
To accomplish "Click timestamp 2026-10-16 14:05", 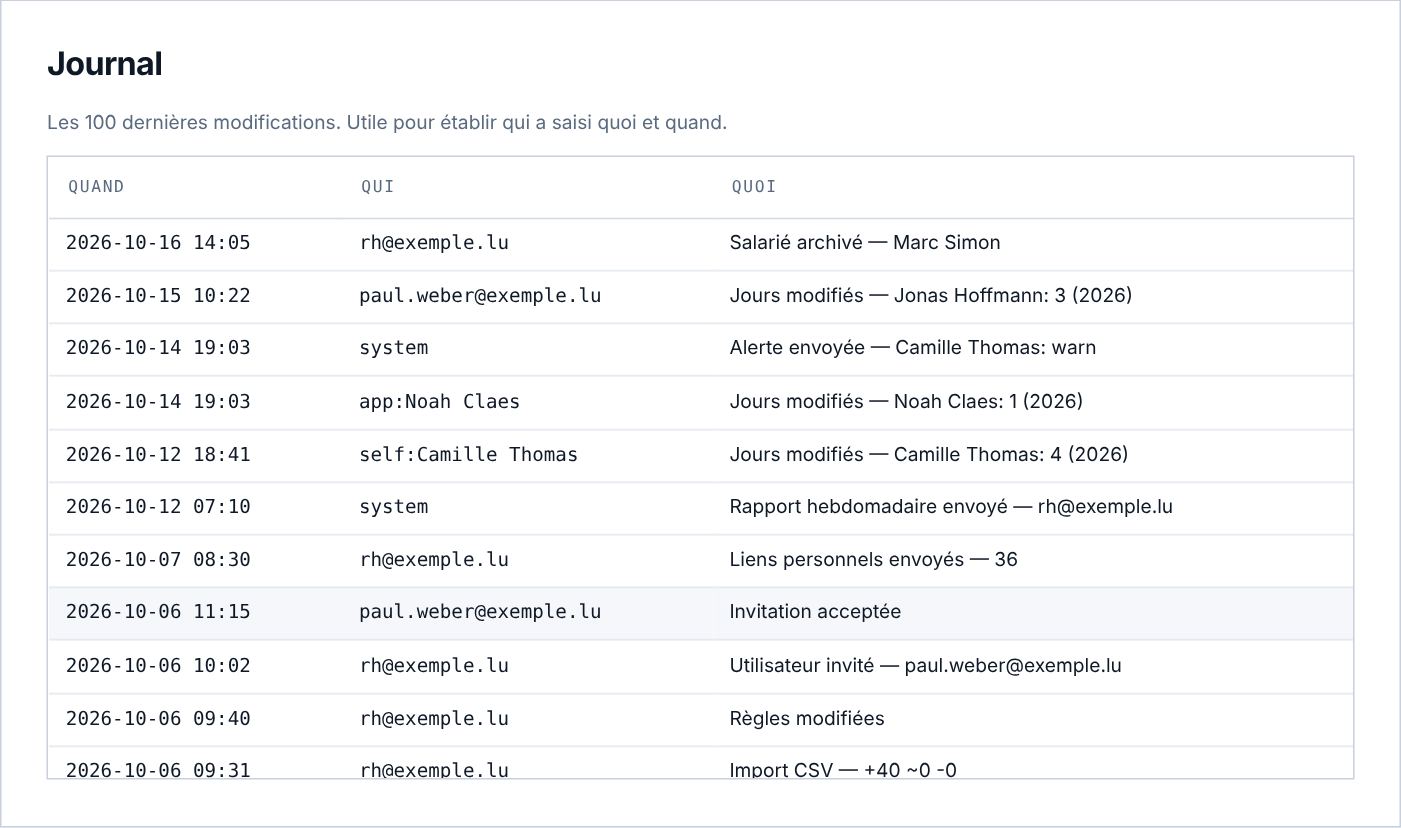I will coord(158,243).
